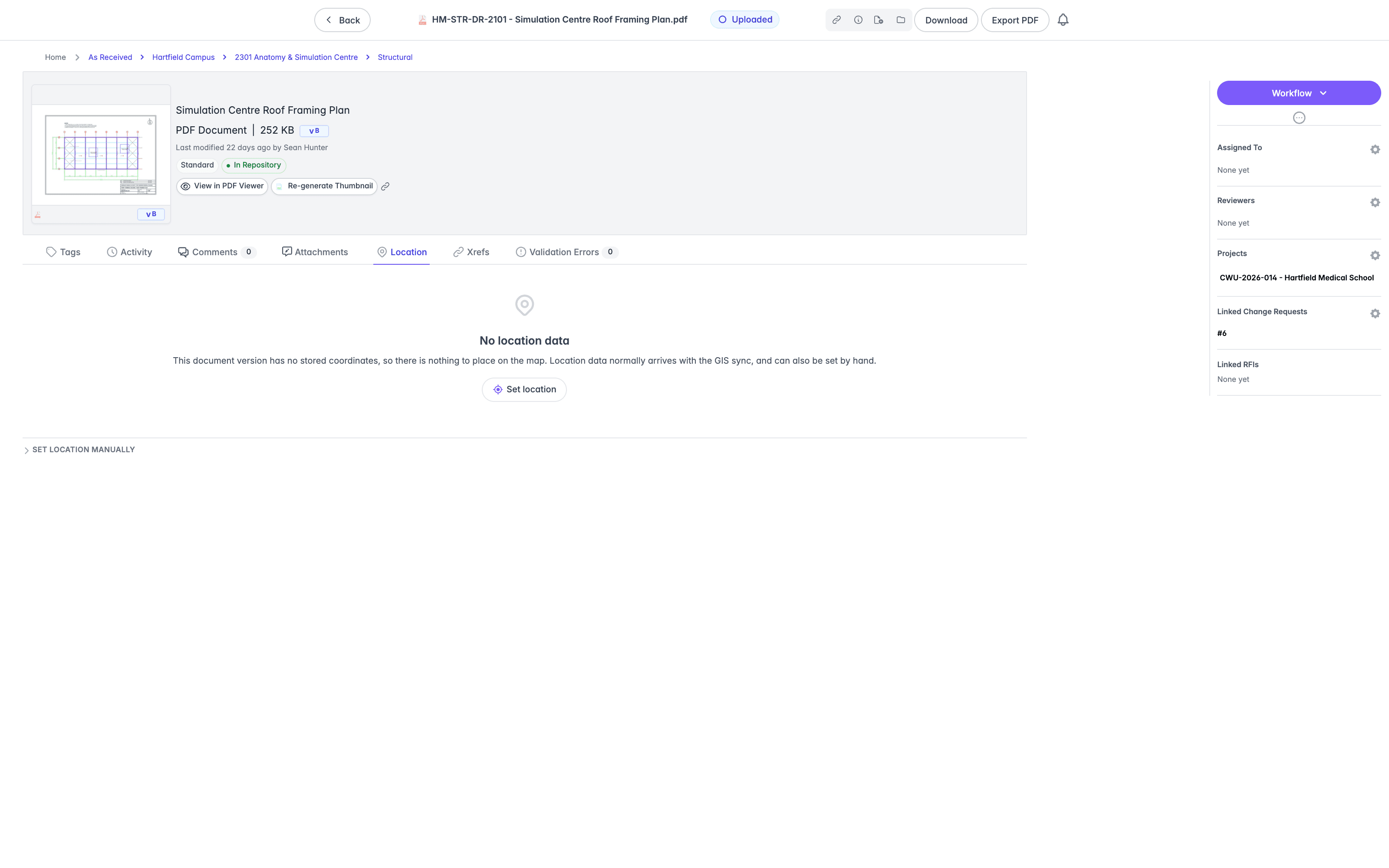Click the location pin icon above No location data

click(524, 306)
